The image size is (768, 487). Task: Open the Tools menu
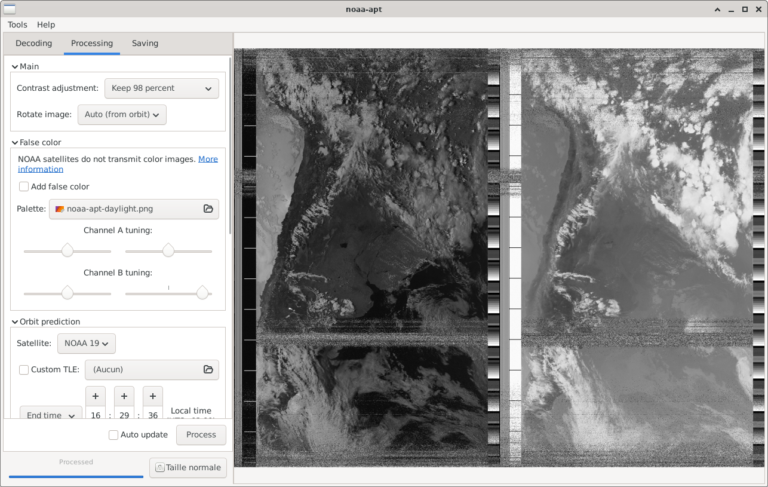pos(17,24)
